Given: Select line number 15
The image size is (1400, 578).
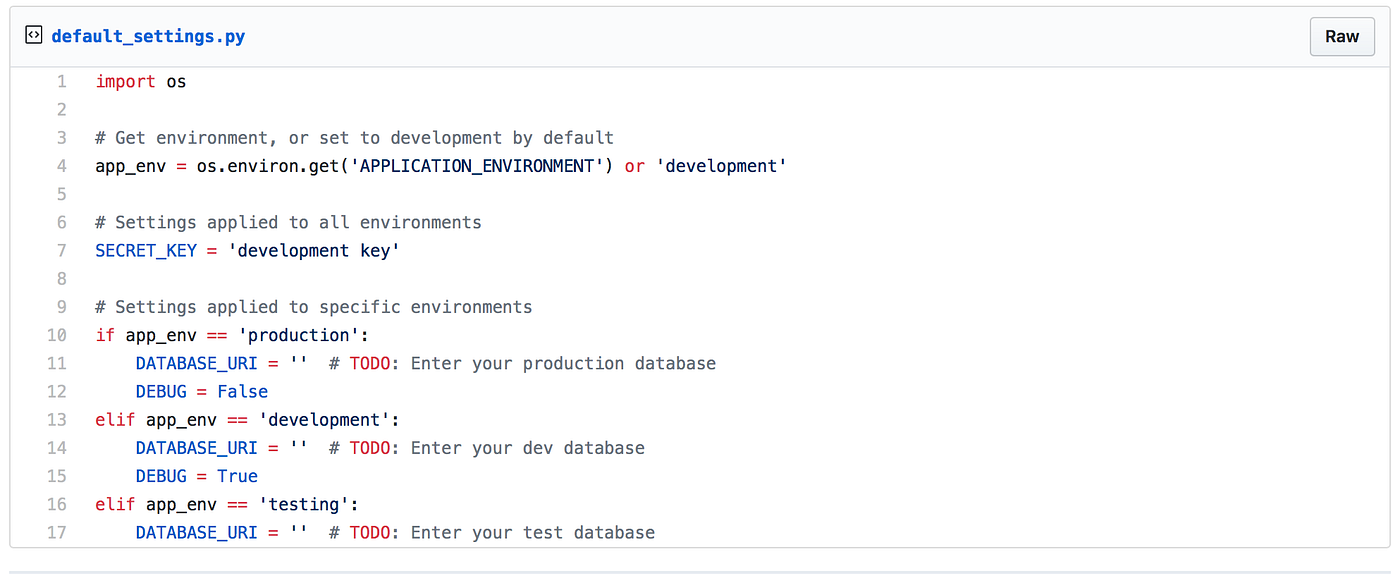Looking at the screenshot, I should pos(57,476).
